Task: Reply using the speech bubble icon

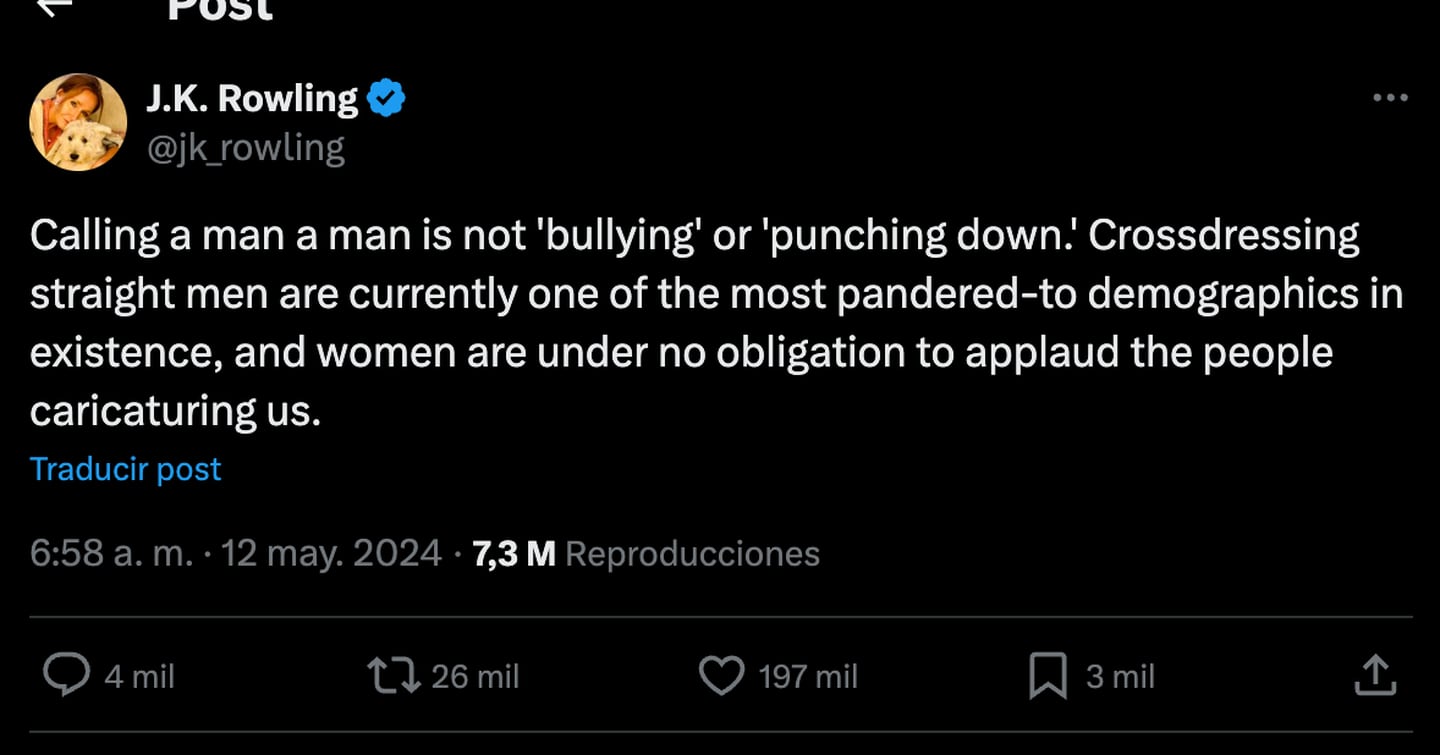Action: click(x=67, y=675)
